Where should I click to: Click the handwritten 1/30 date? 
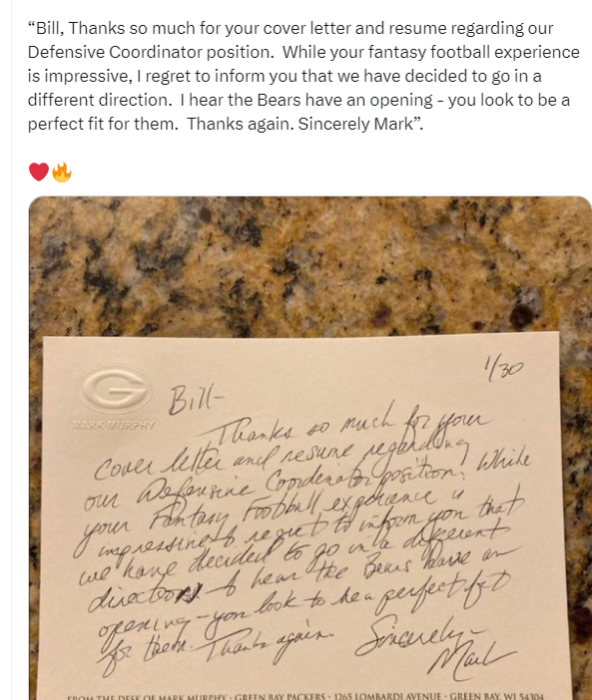coord(502,370)
